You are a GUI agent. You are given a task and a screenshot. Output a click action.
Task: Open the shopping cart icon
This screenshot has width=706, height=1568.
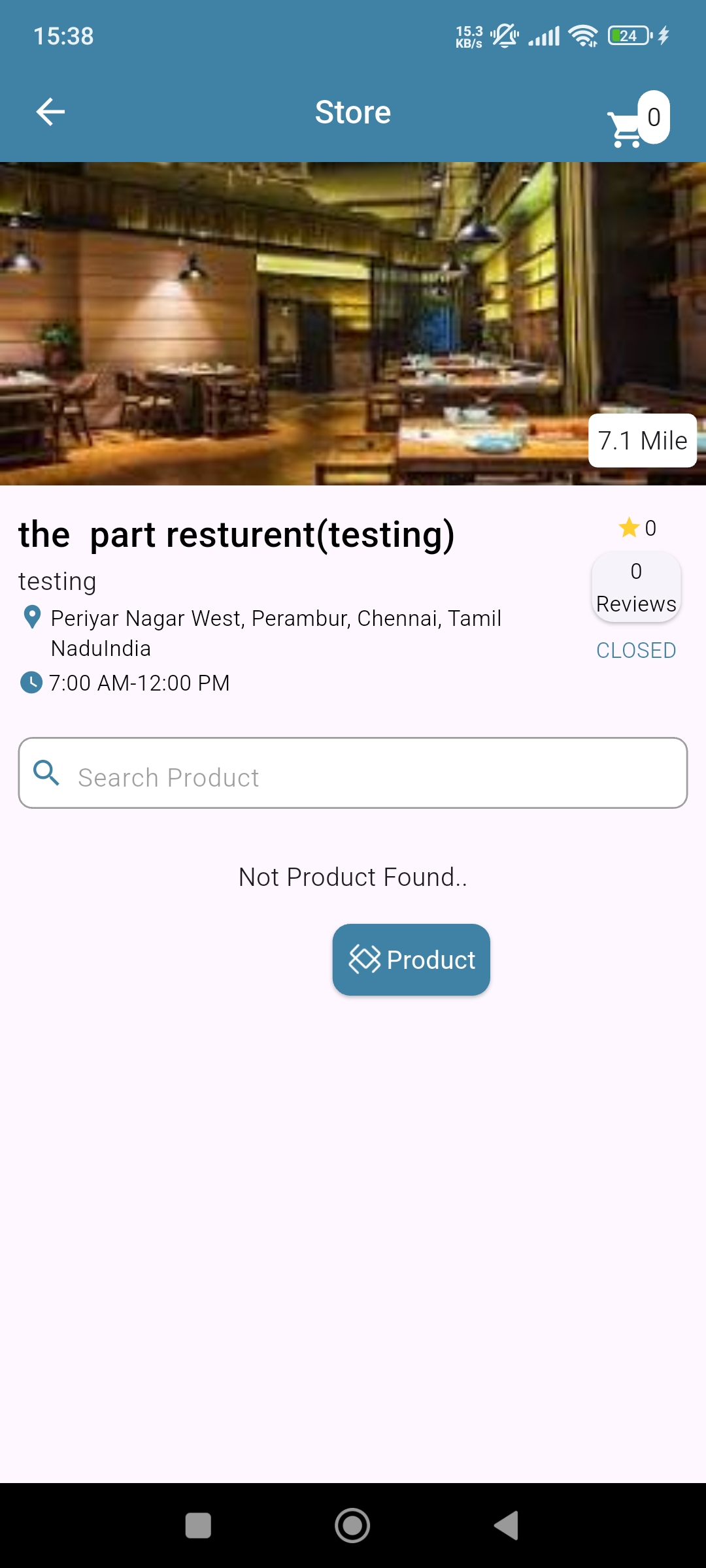pyautogui.click(x=624, y=129)
